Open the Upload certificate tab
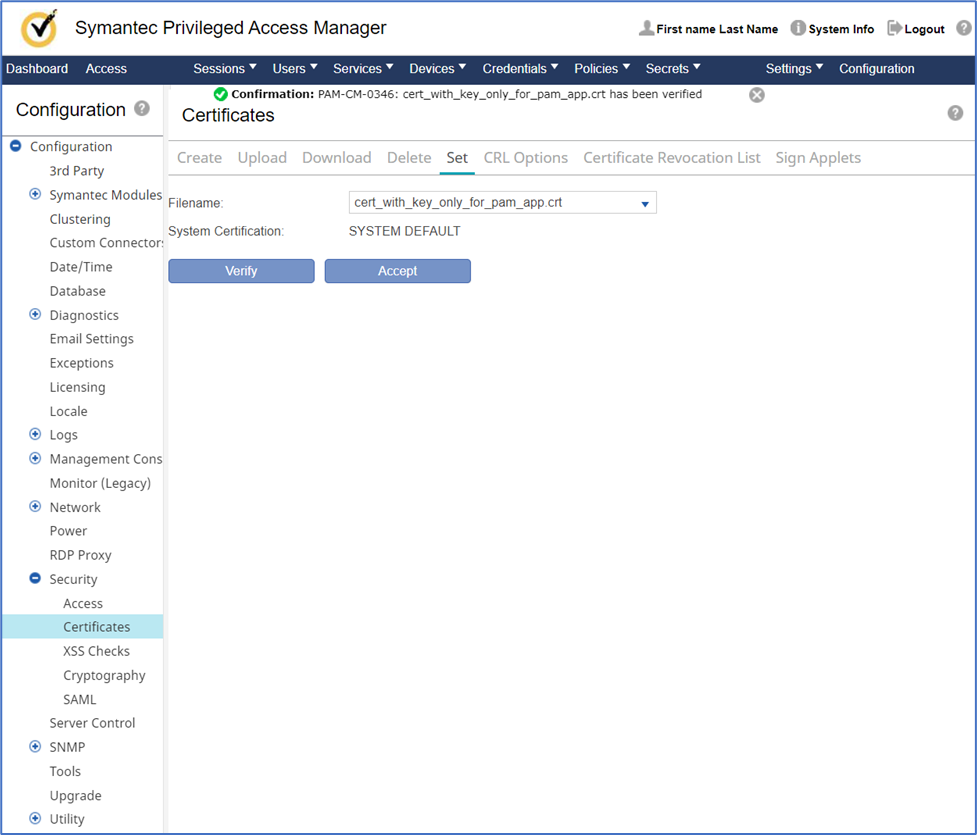This screenshot has height=835, width=977. (x=262, y=158)
